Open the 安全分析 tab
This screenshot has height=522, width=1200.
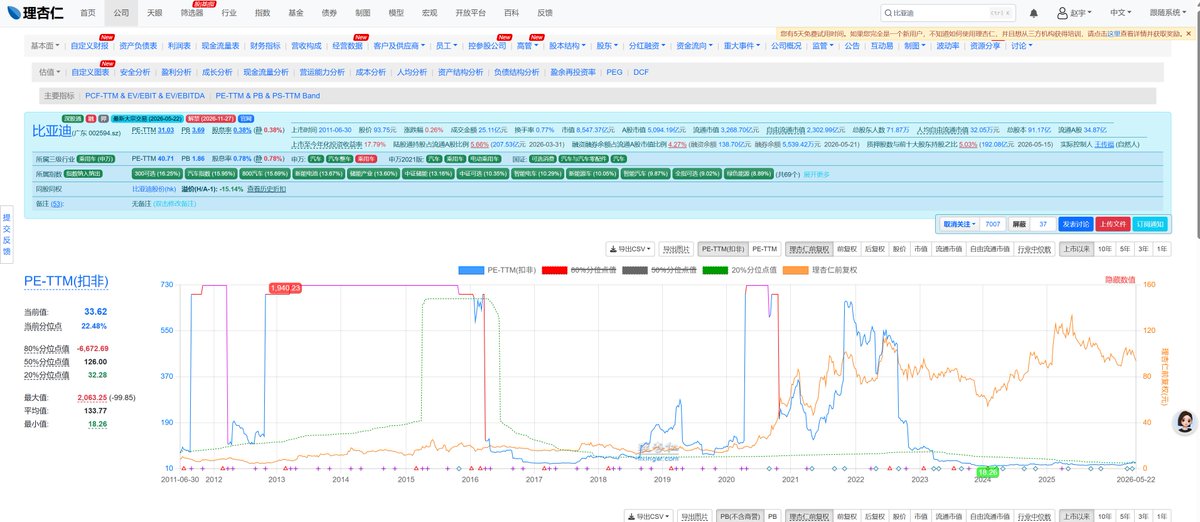pyautogui.click(x=135, y=72)
